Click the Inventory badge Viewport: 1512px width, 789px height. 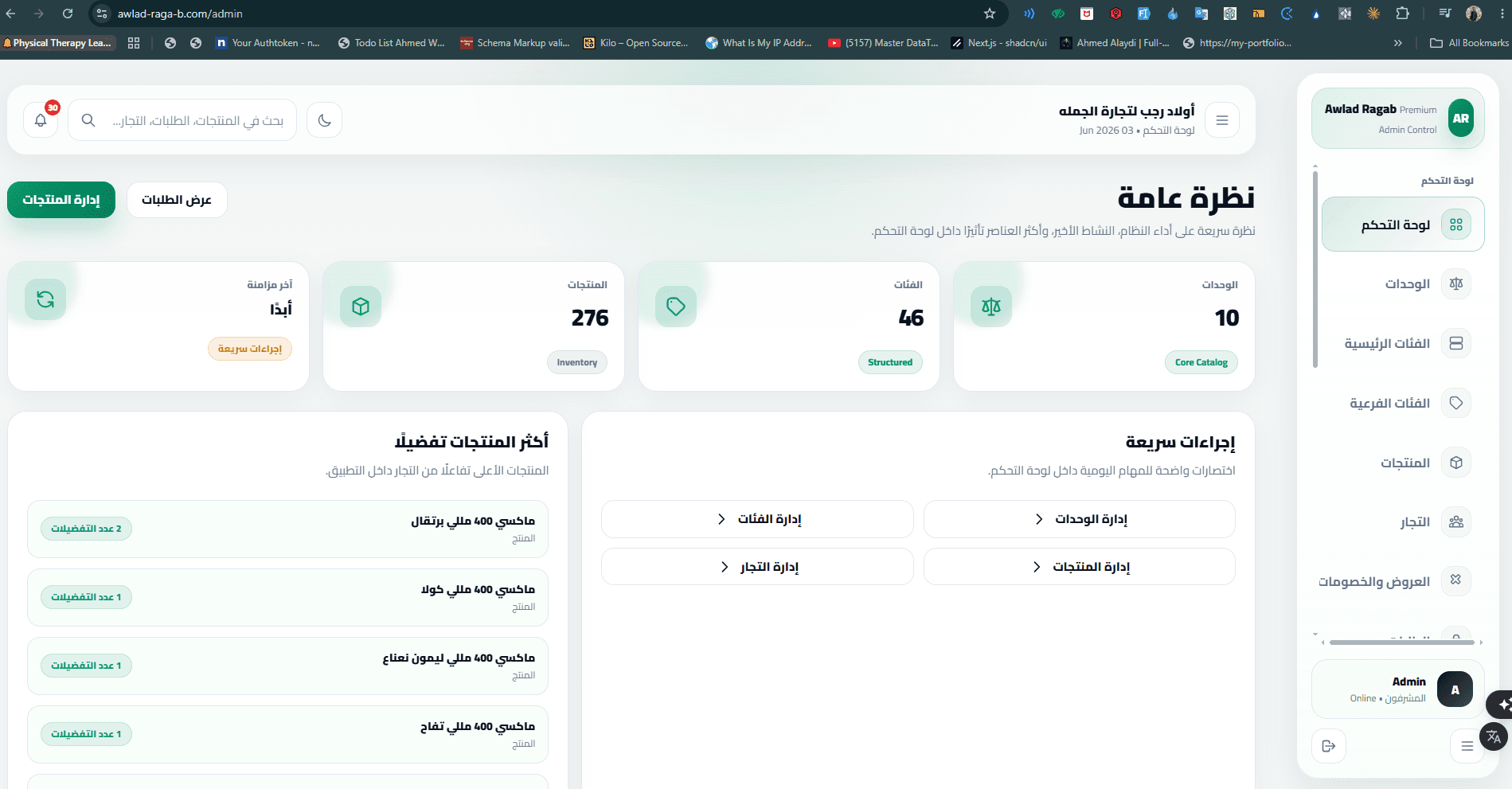[x=577, y=362]
